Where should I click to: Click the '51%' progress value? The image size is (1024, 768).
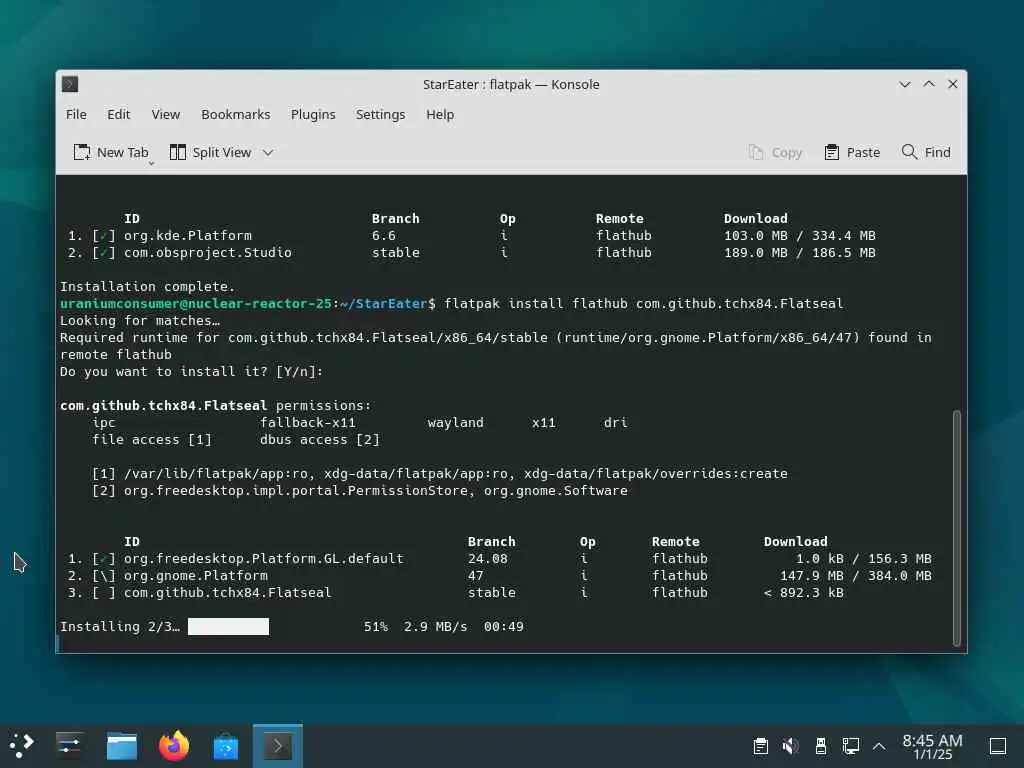click(x=376, y=626)
